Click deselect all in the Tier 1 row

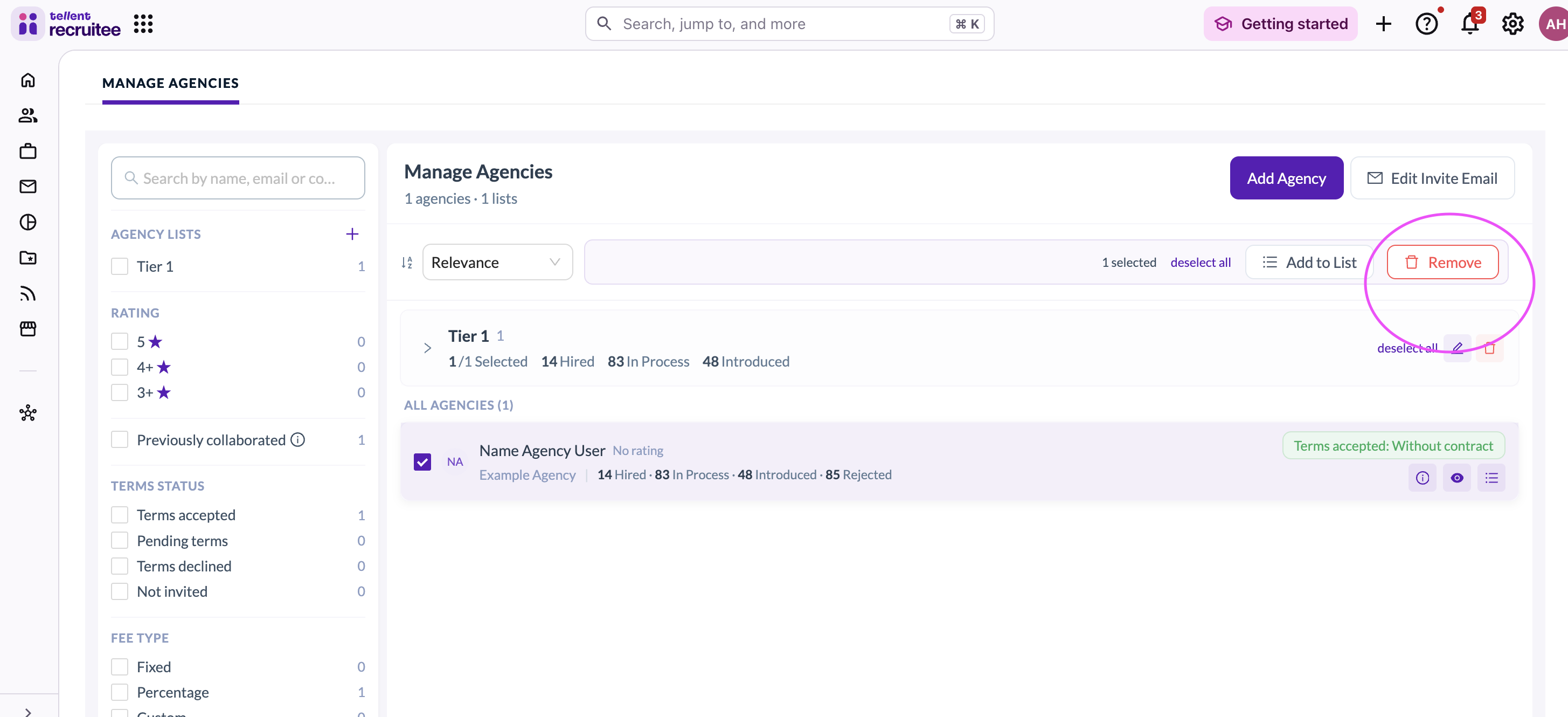pos(1407,348)
